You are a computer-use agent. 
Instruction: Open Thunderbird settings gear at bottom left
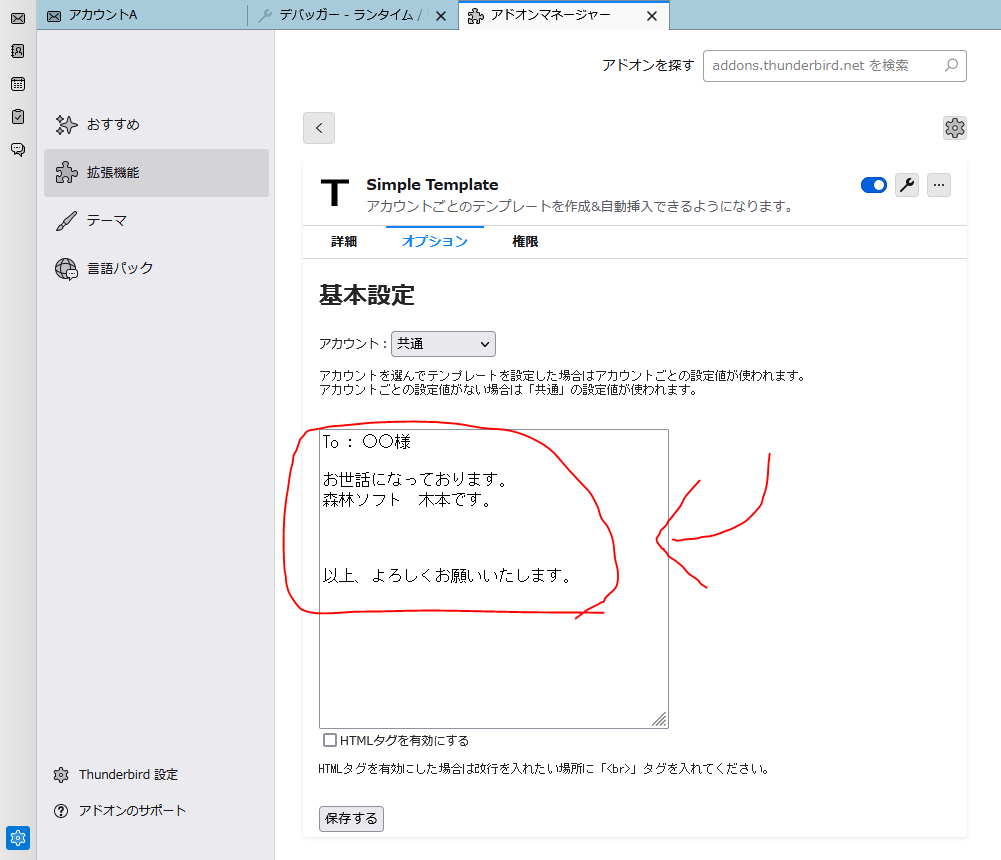pyautogui.click(x=17, y=838)
